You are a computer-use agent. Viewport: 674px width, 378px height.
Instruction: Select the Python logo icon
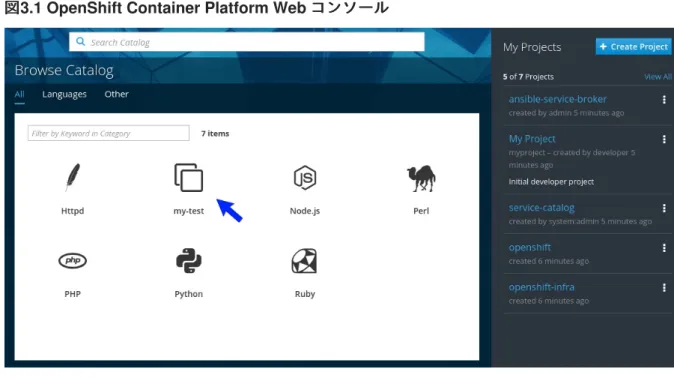click(189, 261)
